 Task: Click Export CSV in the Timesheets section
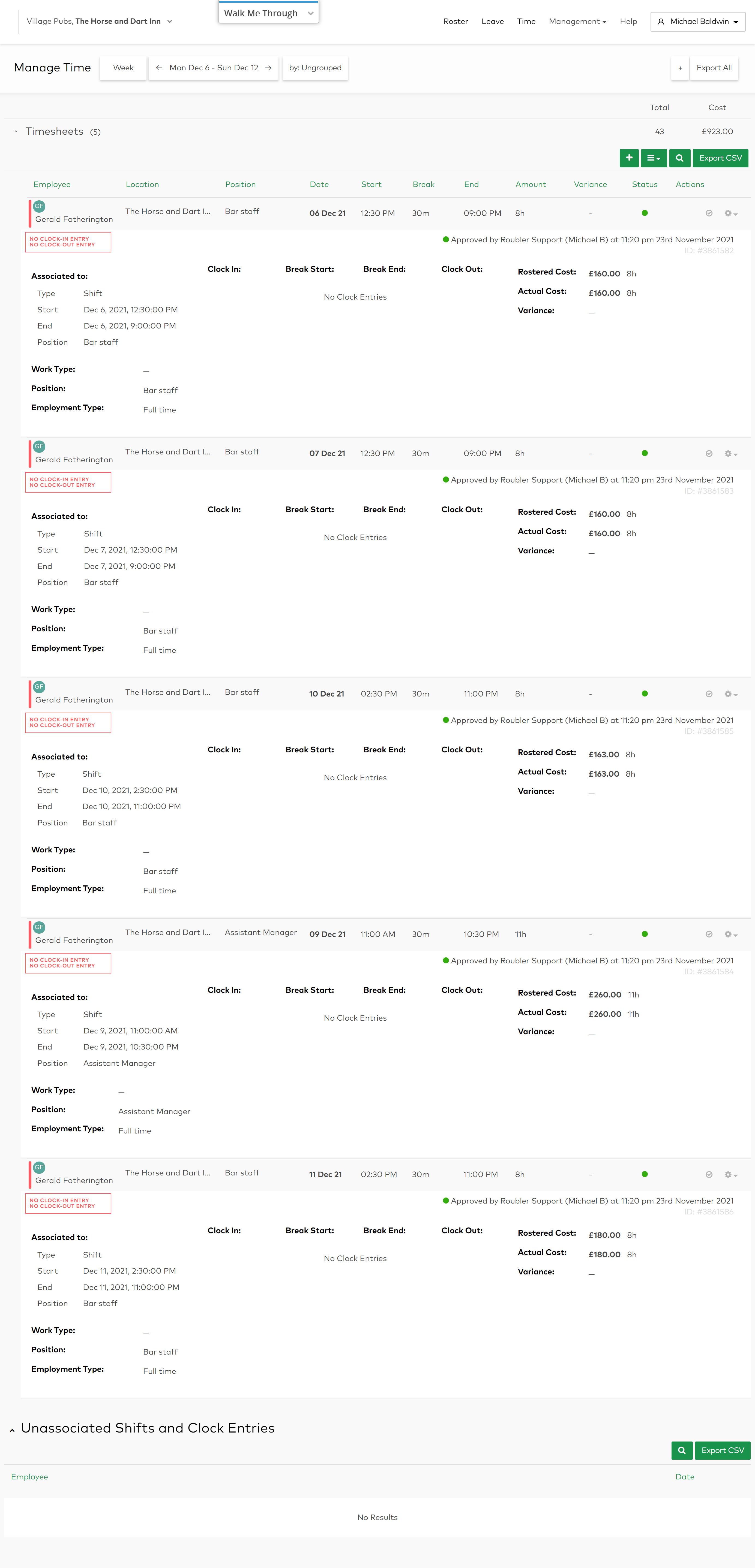720,158
